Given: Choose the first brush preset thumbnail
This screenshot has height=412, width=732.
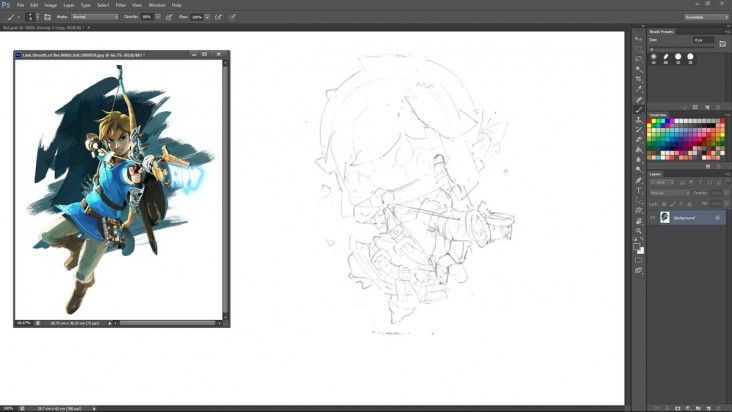Looking at the screenshot, I should tap(654, 57).
